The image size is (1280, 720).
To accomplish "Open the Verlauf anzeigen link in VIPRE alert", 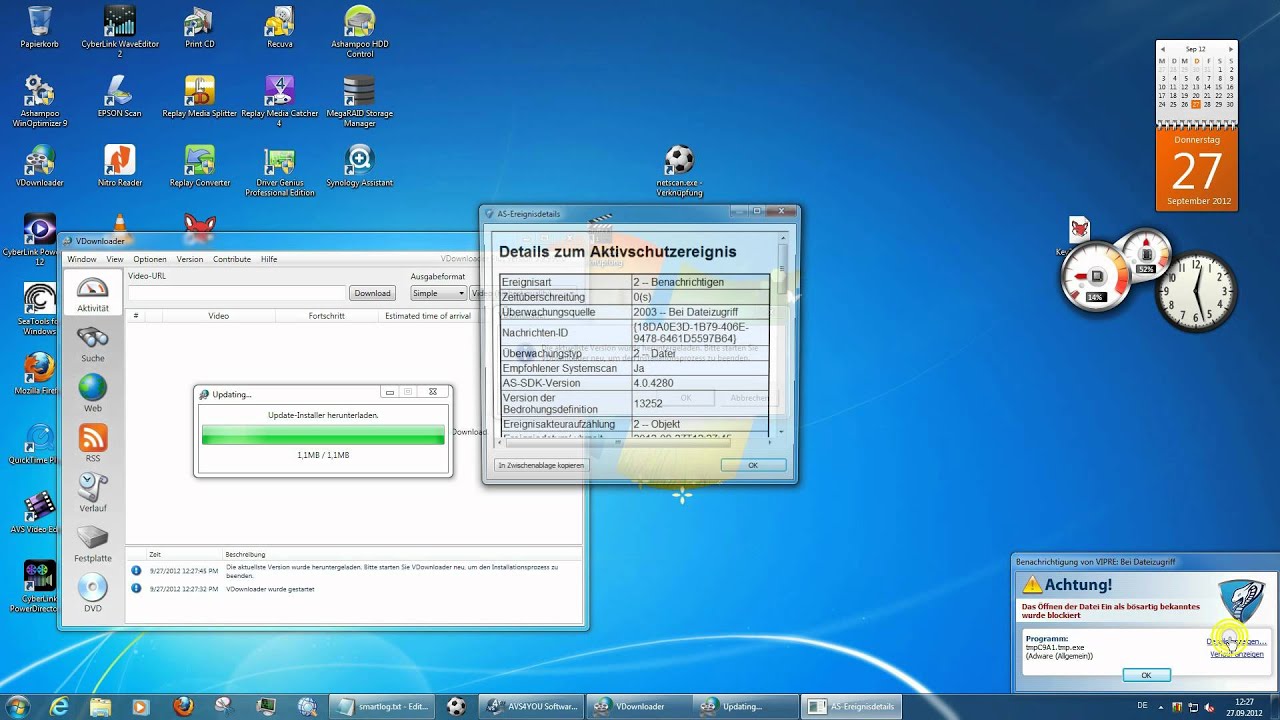I will tap(1237, 654).
